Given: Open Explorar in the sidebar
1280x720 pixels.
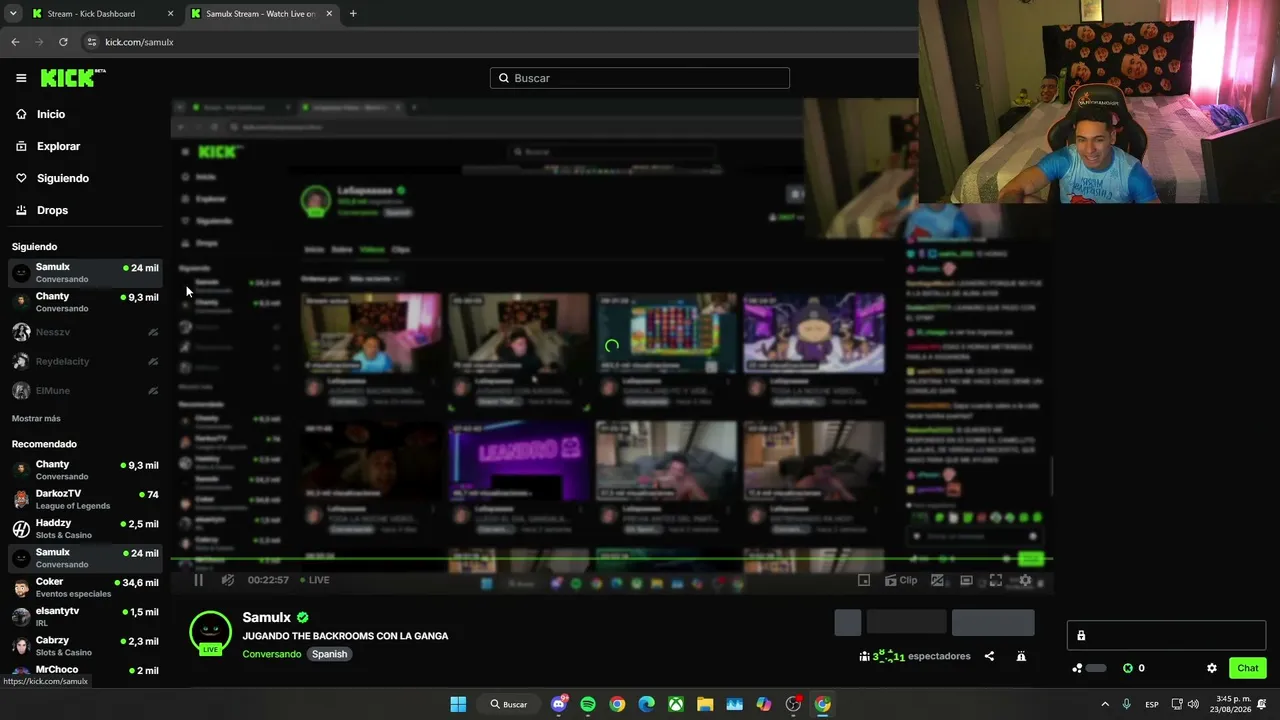Looking at the screenshot, I should click(x=48, y=146).
